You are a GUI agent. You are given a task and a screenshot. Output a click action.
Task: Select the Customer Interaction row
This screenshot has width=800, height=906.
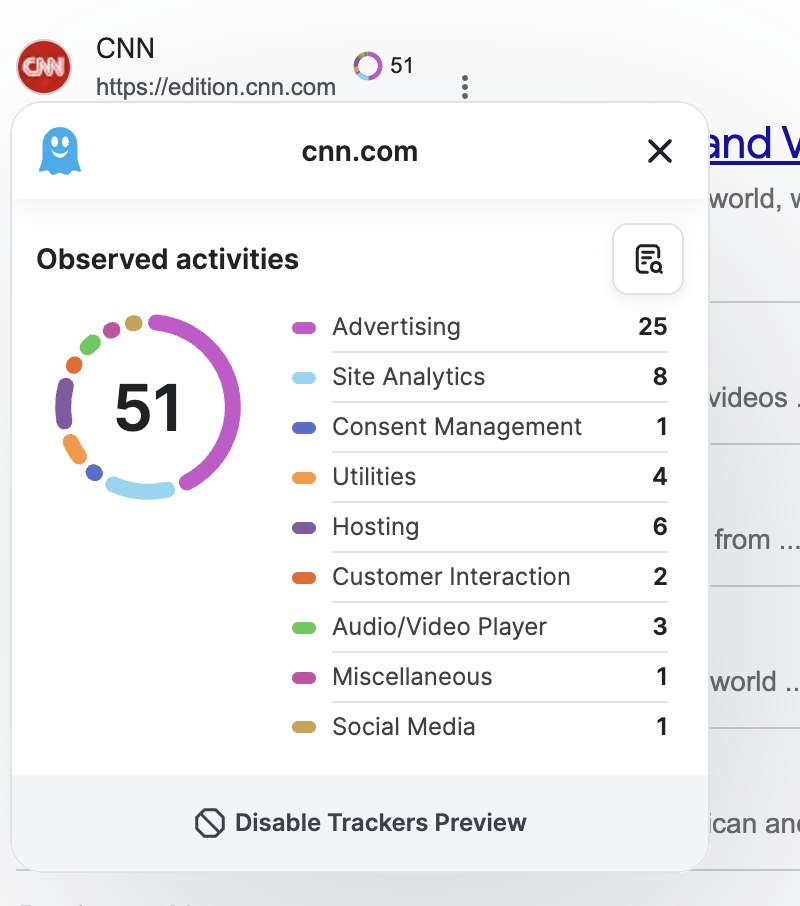click(x=479, y=577)
